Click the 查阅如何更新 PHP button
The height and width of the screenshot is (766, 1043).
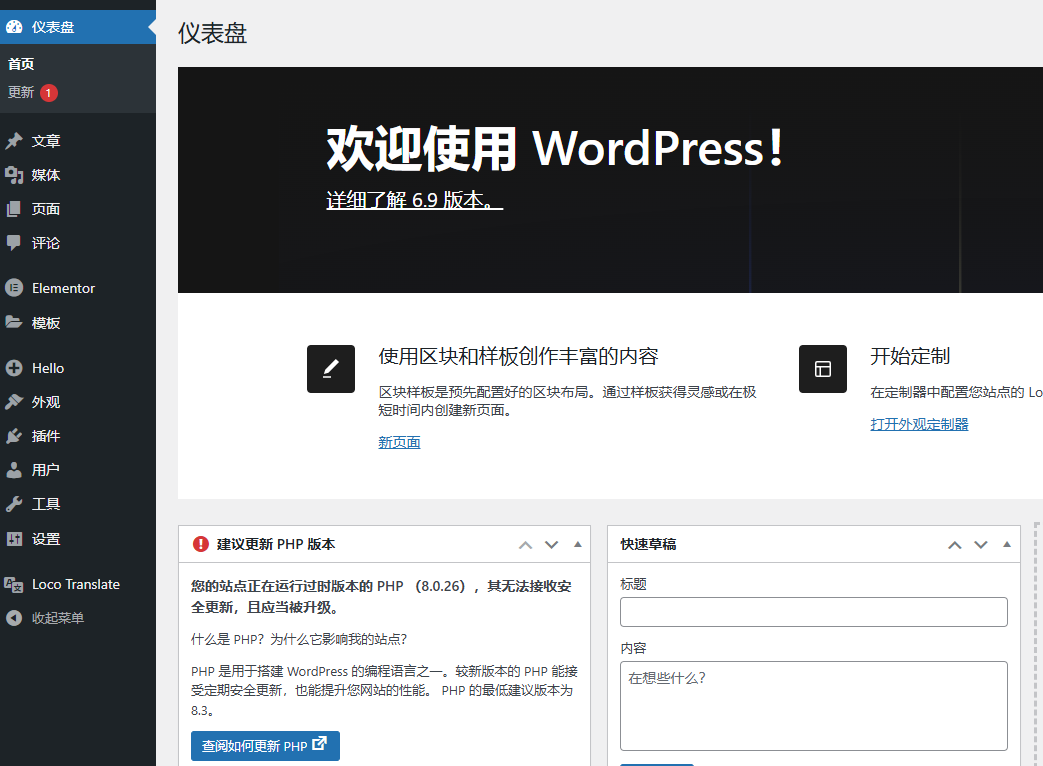pos(264,746)
